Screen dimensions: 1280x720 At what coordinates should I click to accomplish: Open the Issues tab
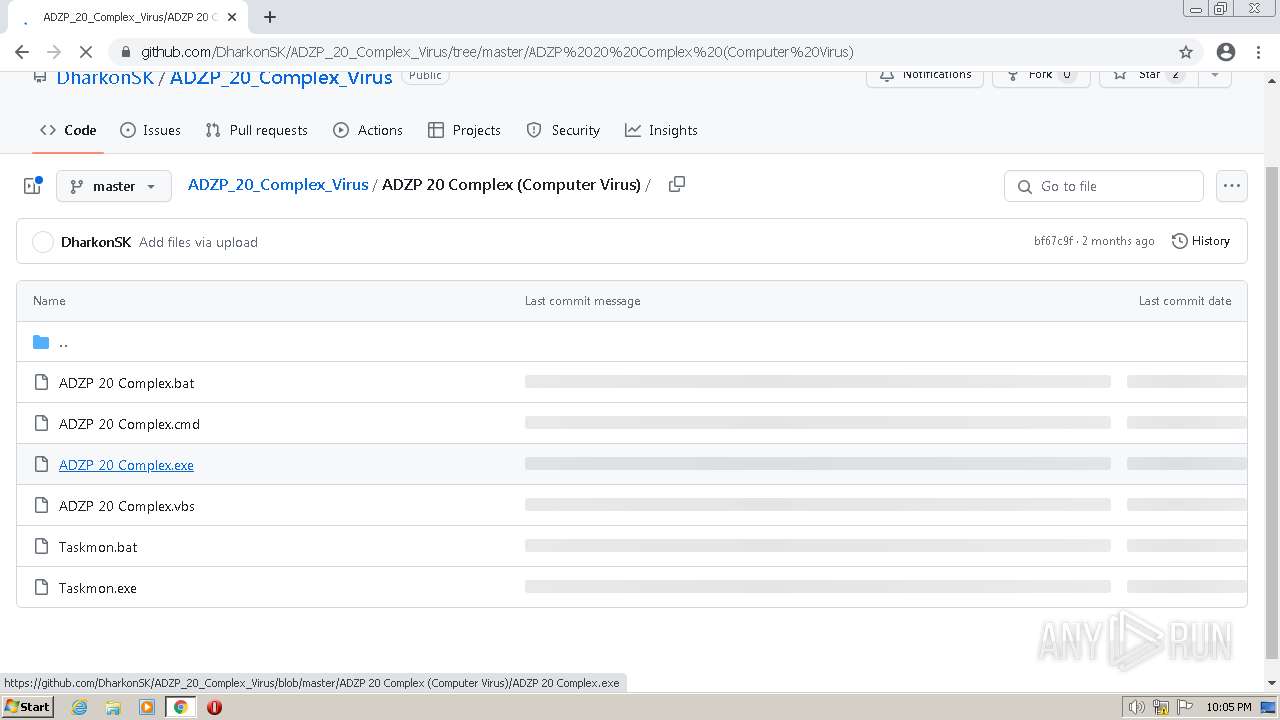[x=150, y=130]
